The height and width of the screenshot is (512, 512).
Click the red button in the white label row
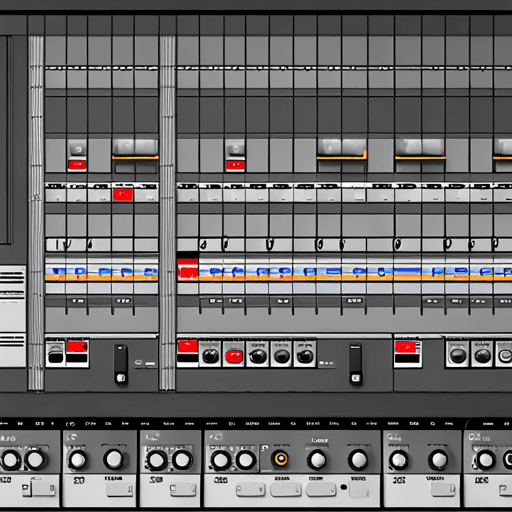pos(123,195)
